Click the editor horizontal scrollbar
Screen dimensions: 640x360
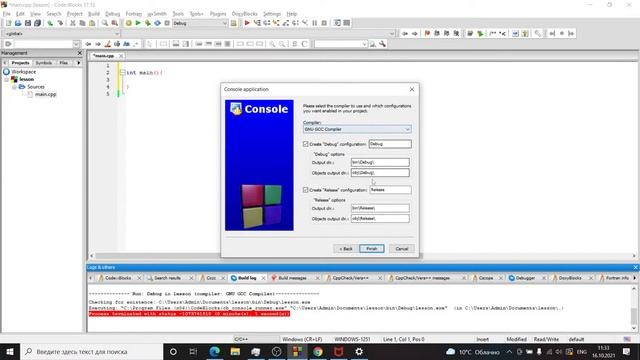click(363, 256)
